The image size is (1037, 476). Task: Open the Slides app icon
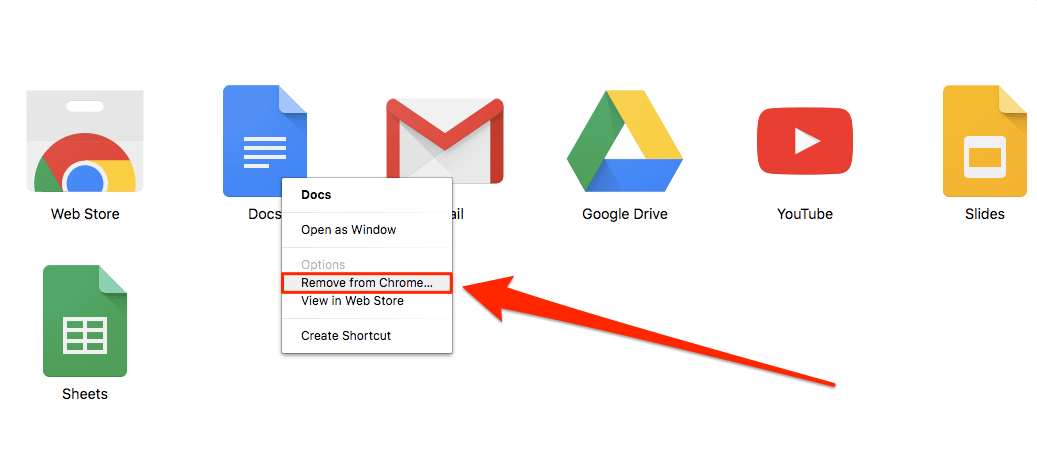(984, 141)
